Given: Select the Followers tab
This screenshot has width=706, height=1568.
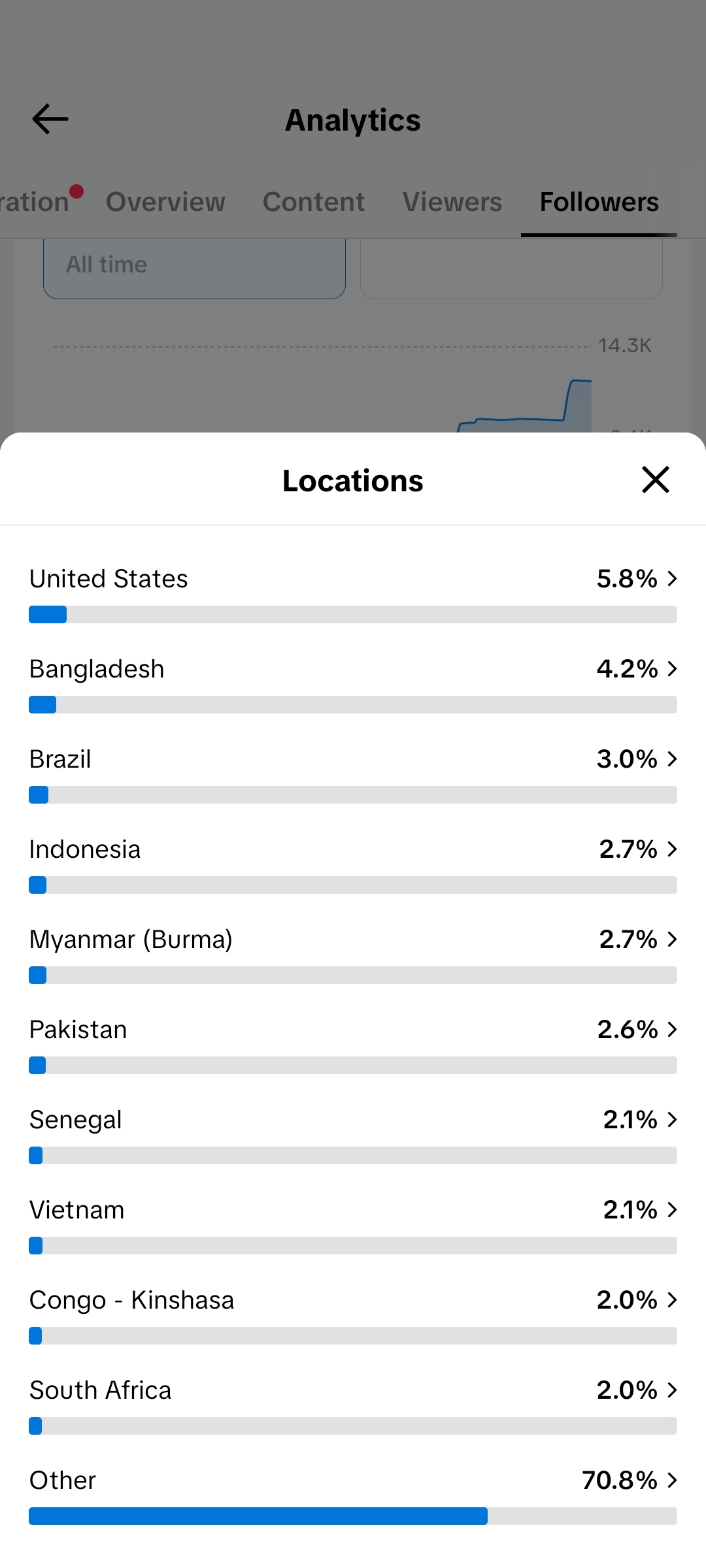Looking at the screenshot, I should pos(599,202).
